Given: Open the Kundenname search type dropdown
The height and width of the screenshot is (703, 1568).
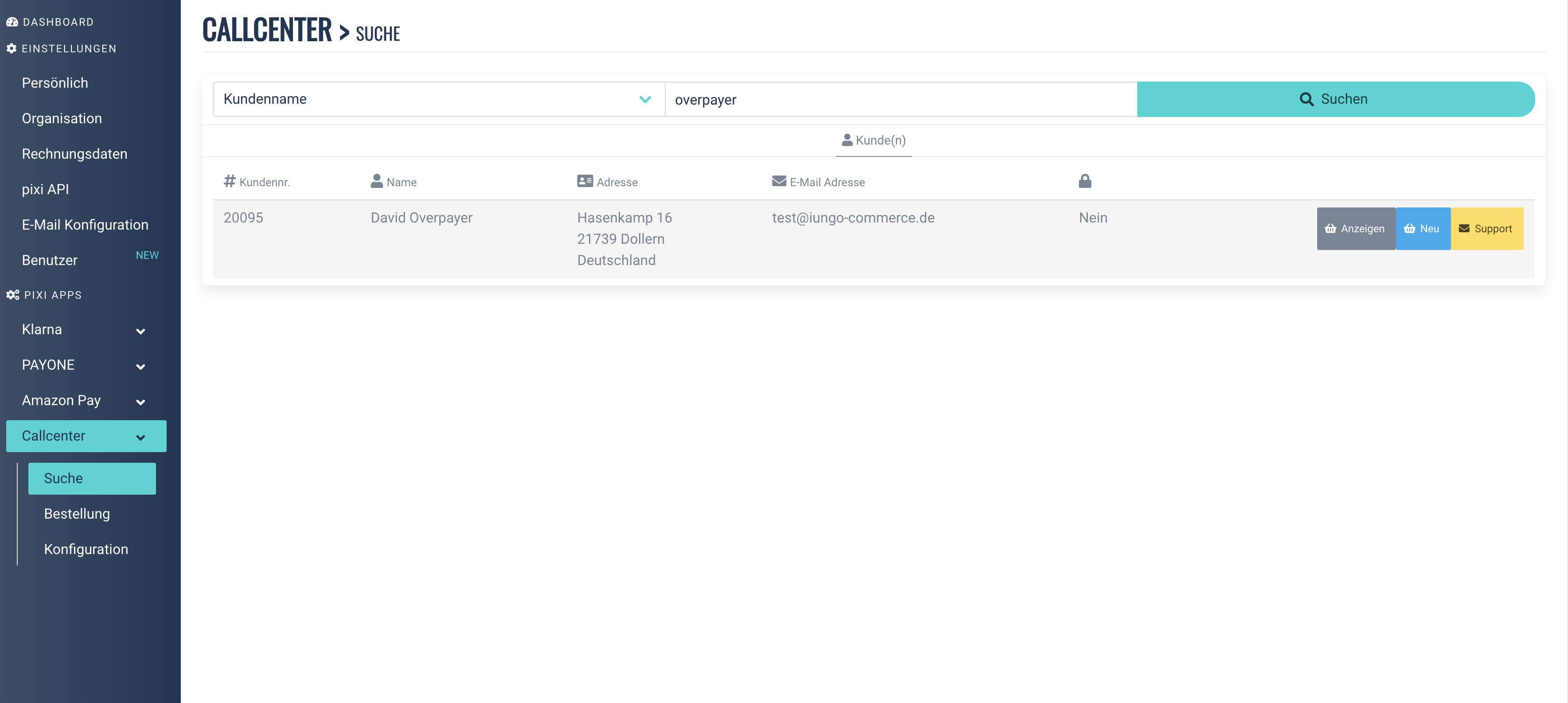Looking at the screenshot, I should (x=438, y=99).
